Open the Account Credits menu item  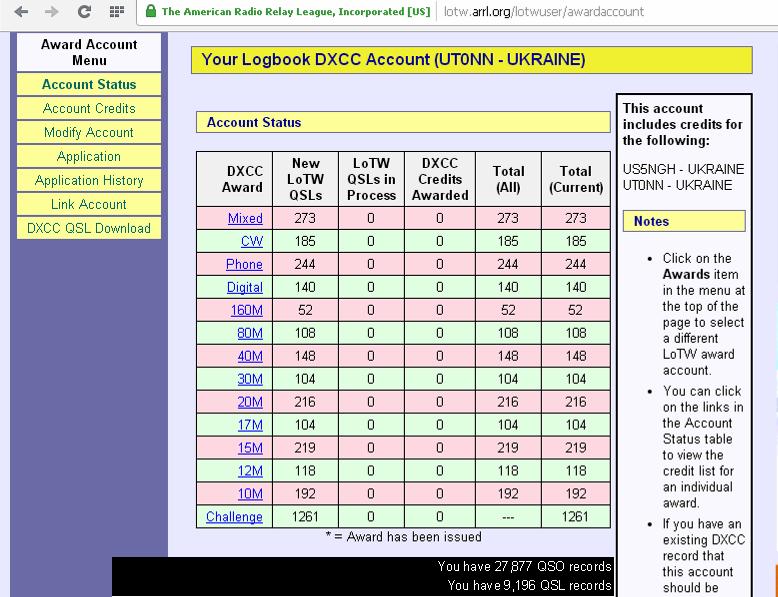click(x=89, y=108)
